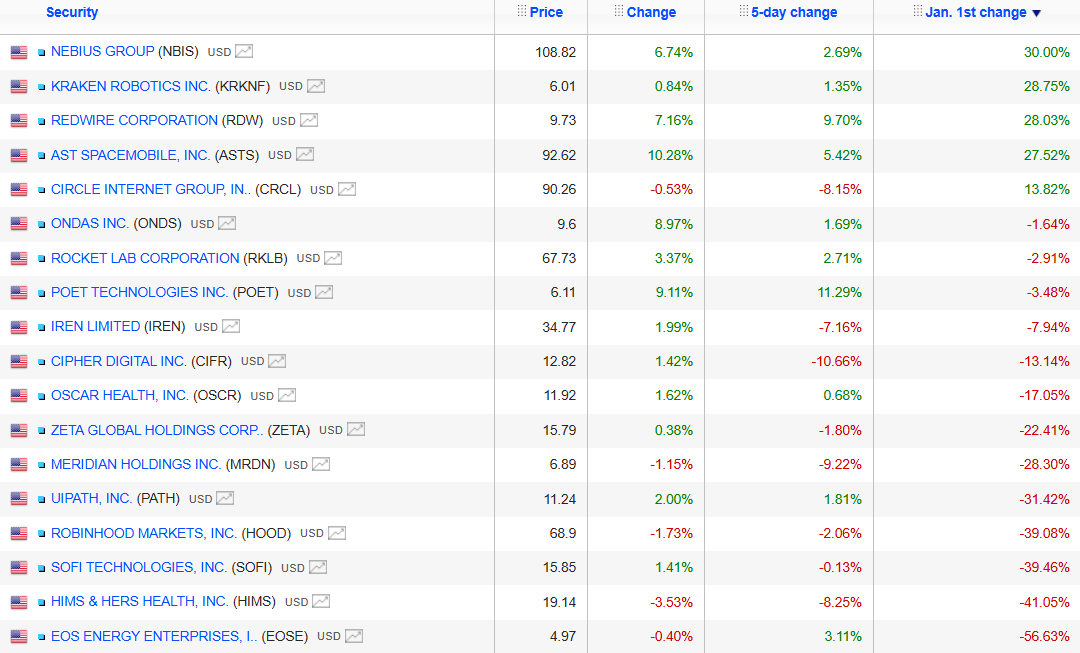
Task: Sort table by Price column
Action: click(546, 12)
